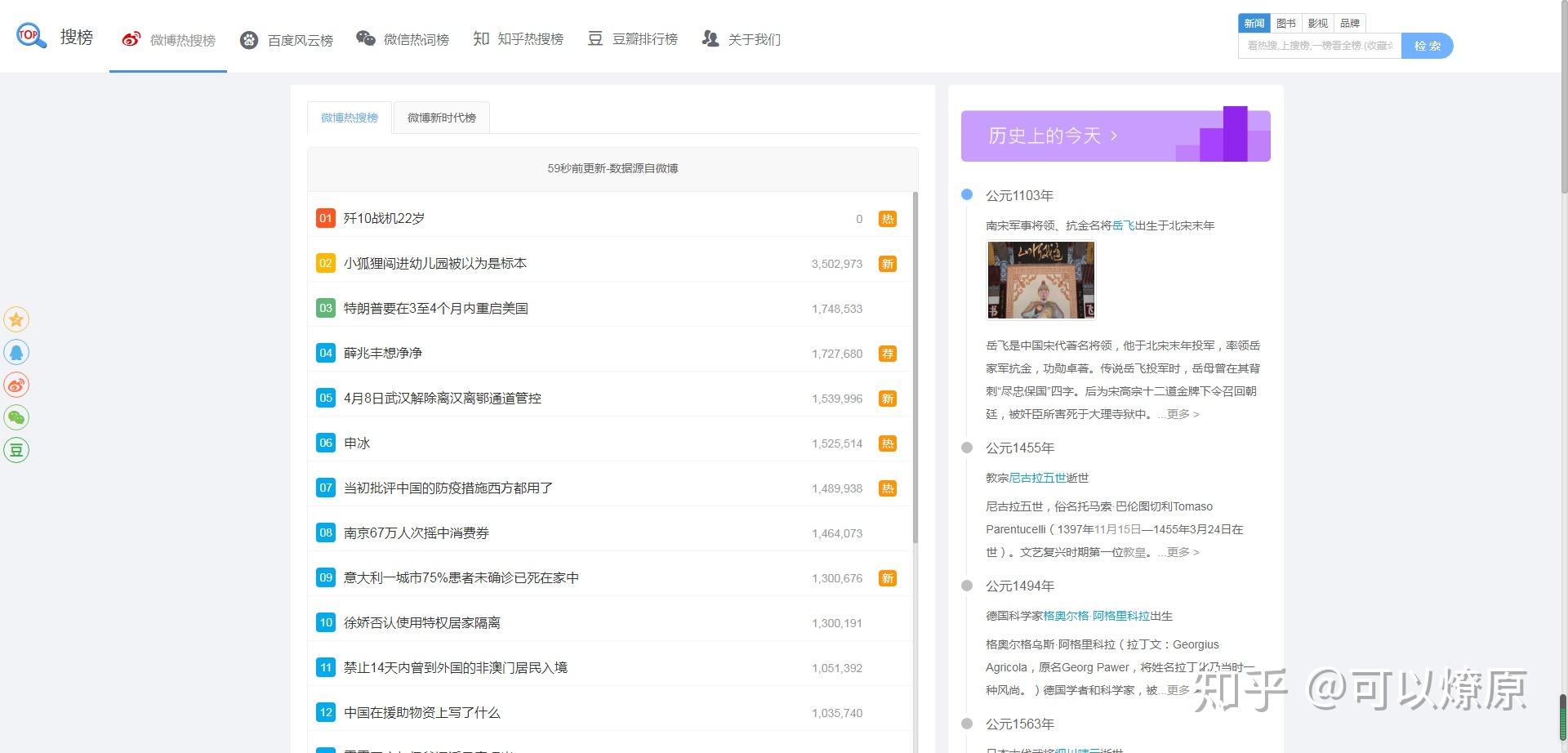Click rank 01 number badge

pyautogui.click(x=326, y=218)
